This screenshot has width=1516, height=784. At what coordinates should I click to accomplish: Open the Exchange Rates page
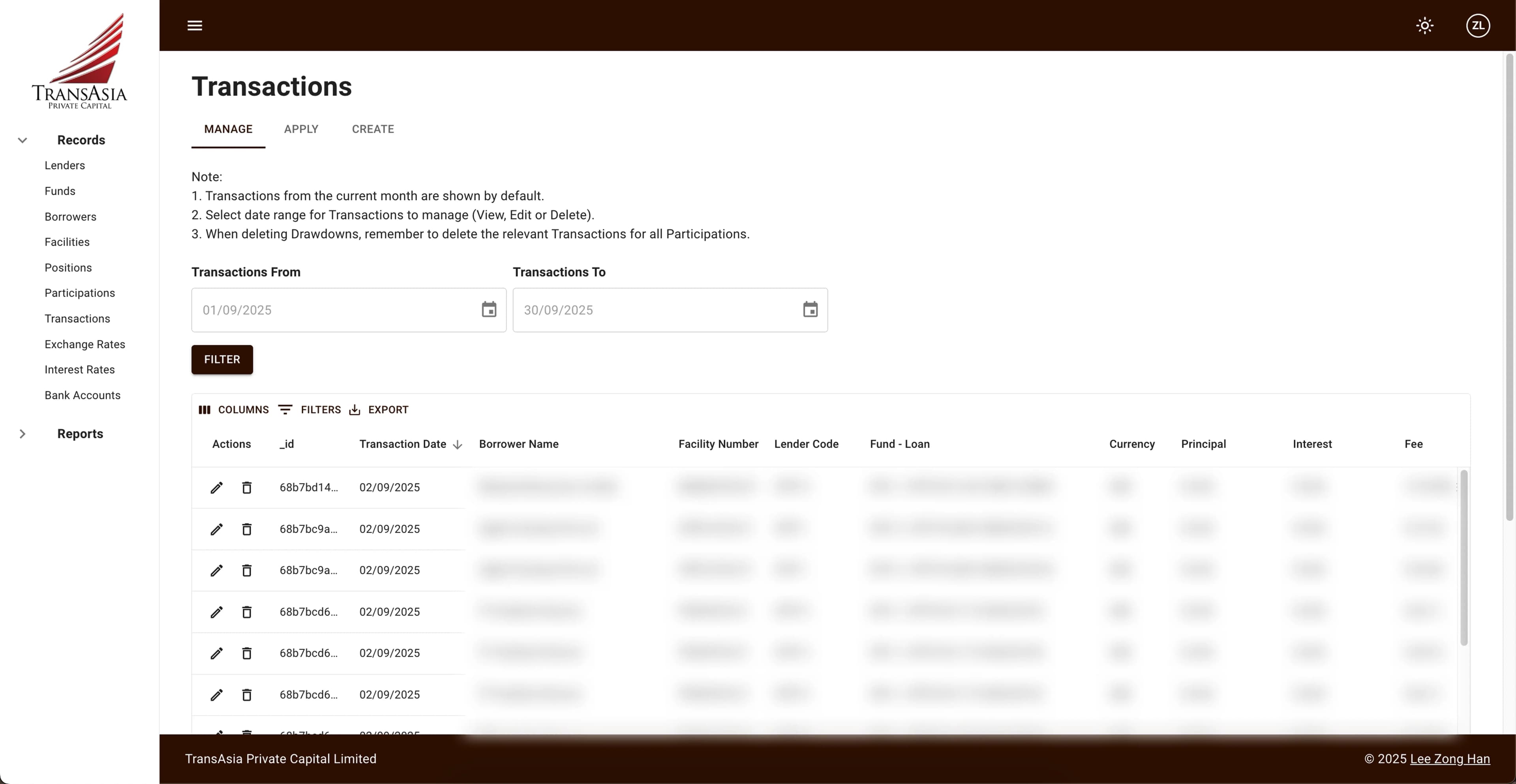[85, 344]
